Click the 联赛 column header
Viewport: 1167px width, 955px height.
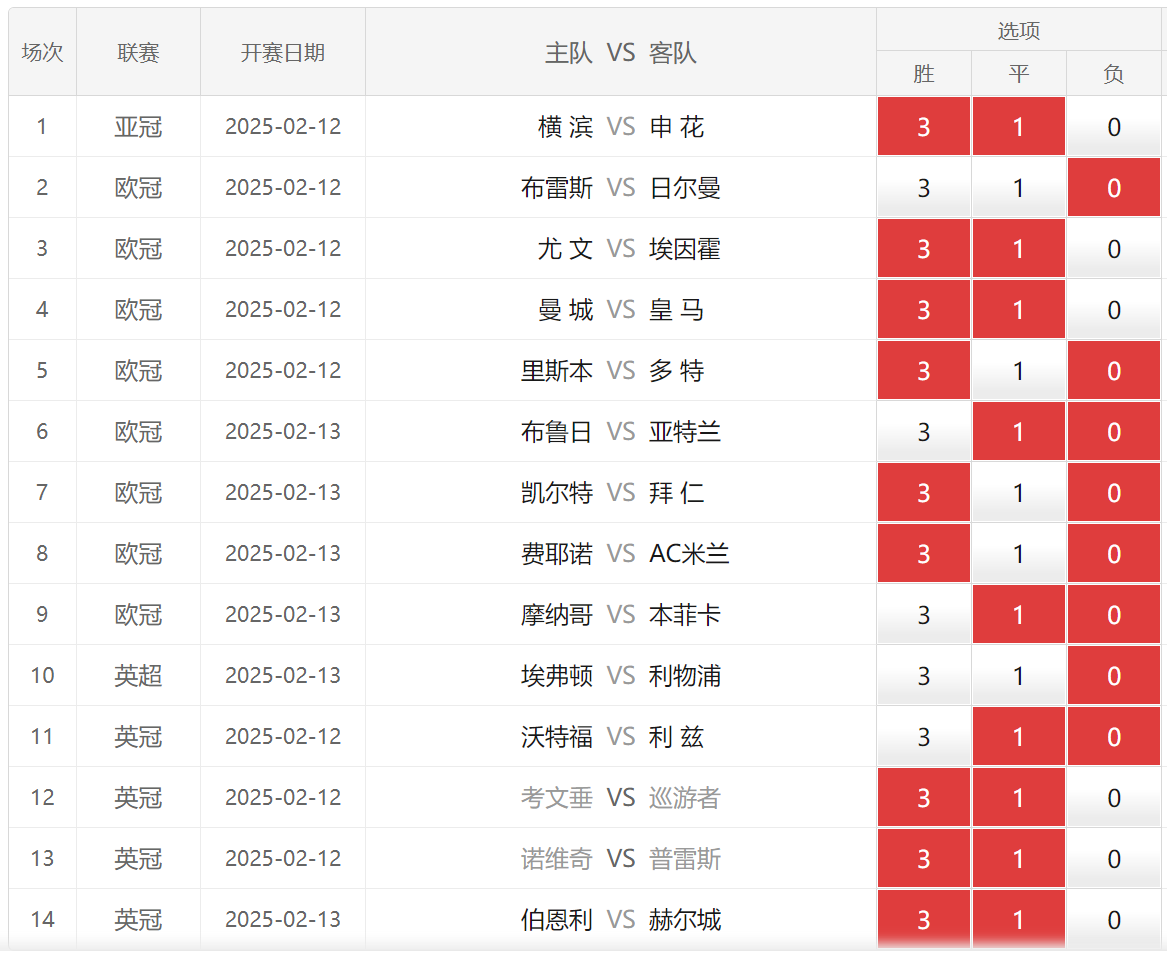138,52
